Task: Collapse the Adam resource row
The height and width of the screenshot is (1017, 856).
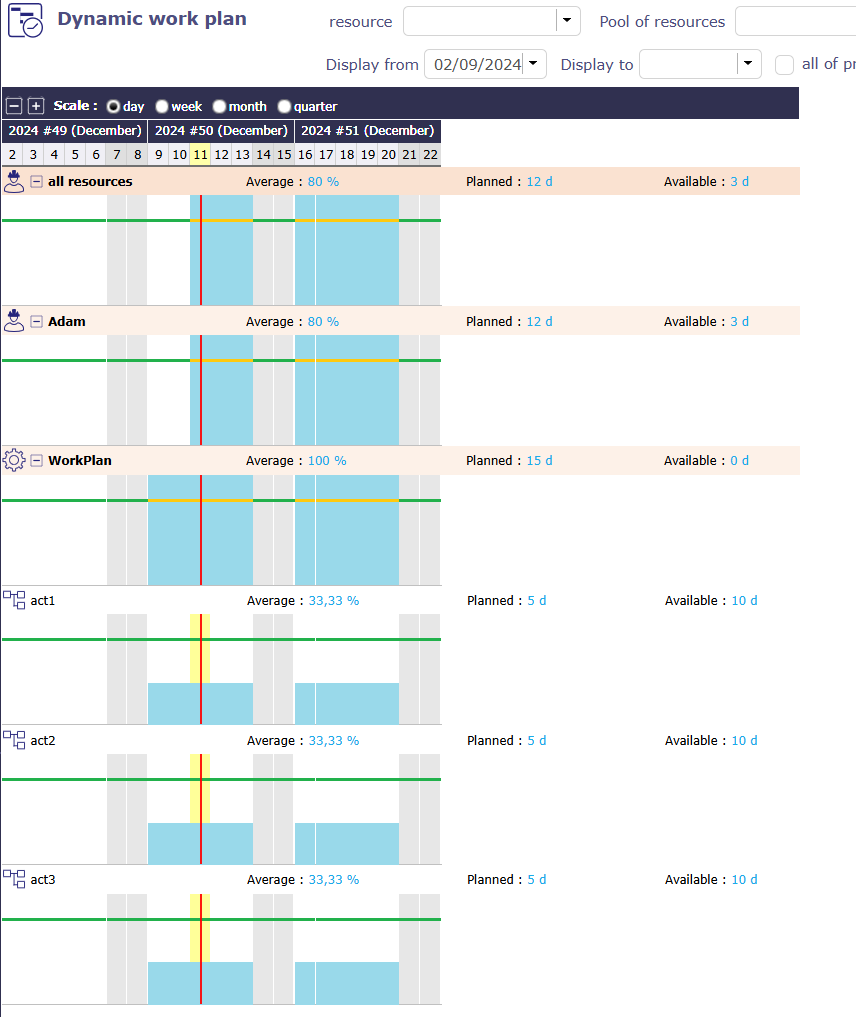Action: coord(36,320)
